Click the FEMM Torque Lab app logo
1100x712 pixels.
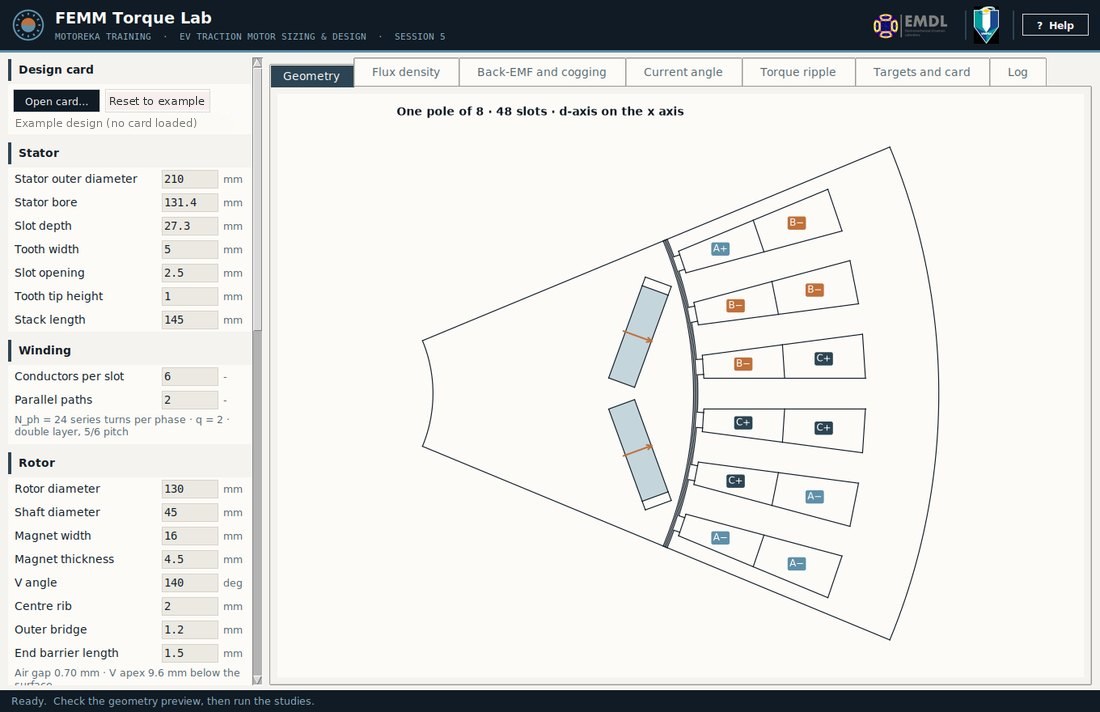28,25
